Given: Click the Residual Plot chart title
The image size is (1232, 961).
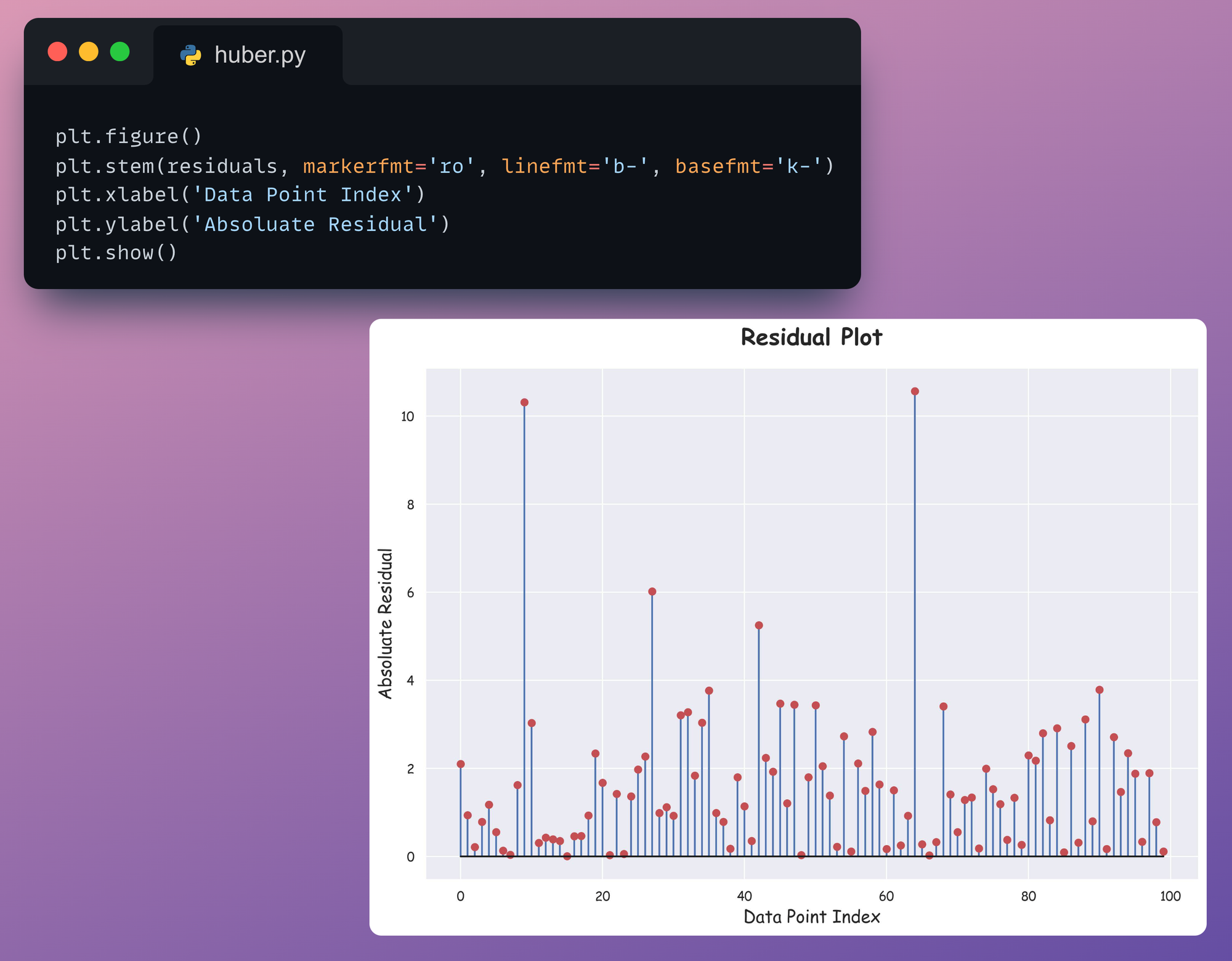Looking at the screenshot, I should 811,338.
